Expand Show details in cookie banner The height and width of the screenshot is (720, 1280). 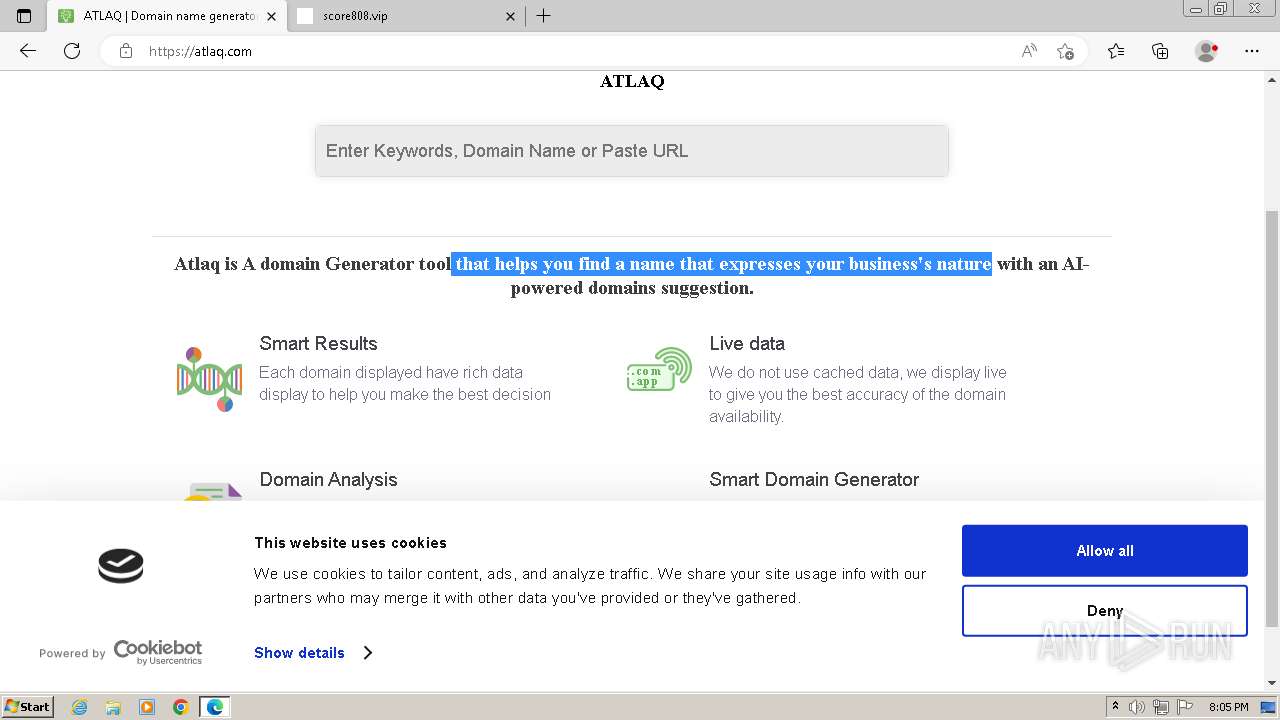(313, 653)
